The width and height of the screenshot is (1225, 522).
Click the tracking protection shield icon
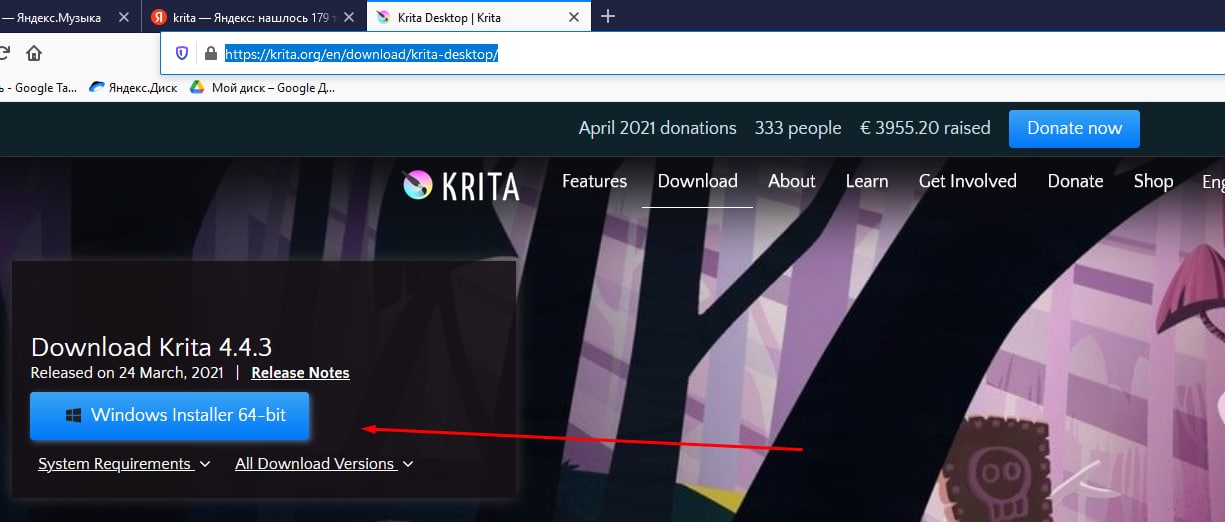[182, 54]
